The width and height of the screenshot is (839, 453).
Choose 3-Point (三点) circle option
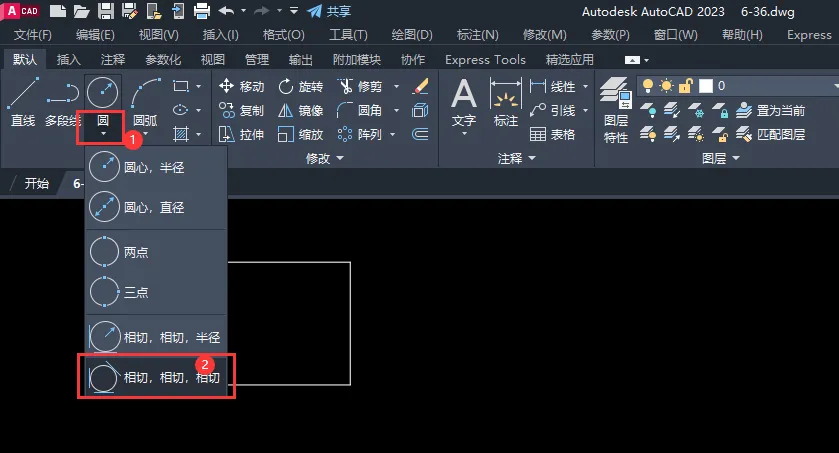point(156,292)
